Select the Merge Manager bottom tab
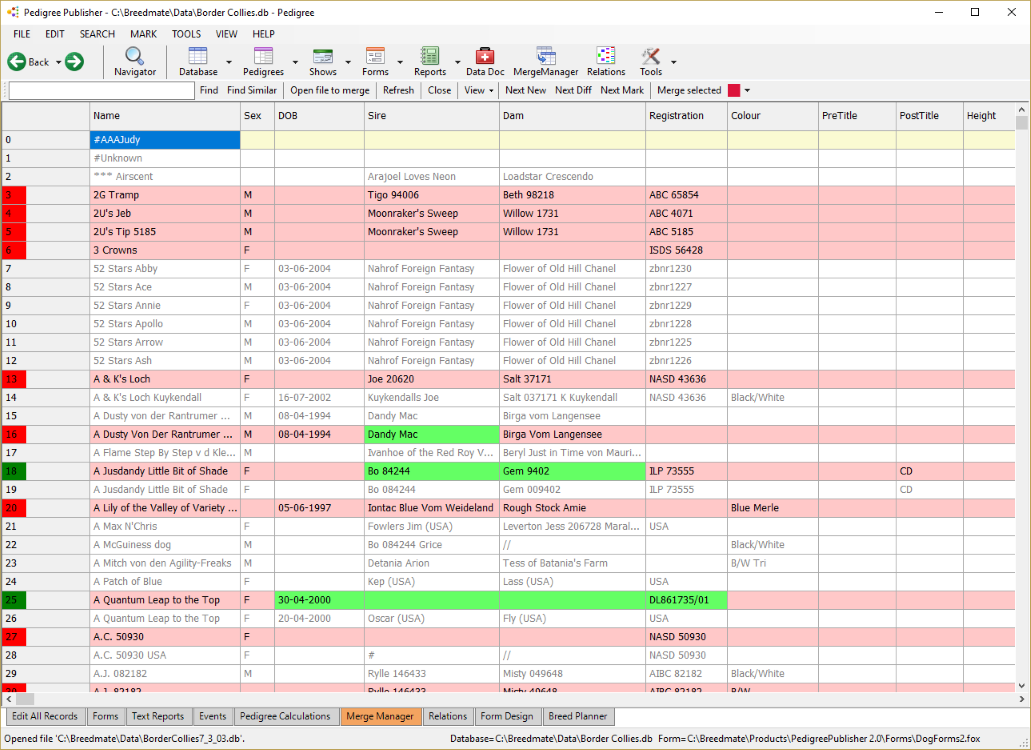This screenshot has width=1031, height=750. click(380, 716)
